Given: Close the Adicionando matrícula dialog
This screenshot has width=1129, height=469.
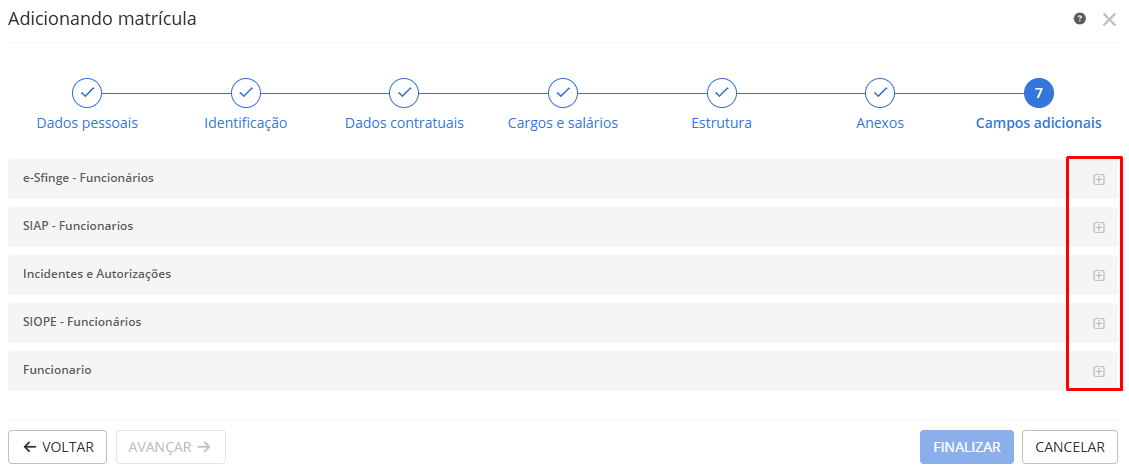Looking at the screenshot, I should click(x=1109, y=19).
